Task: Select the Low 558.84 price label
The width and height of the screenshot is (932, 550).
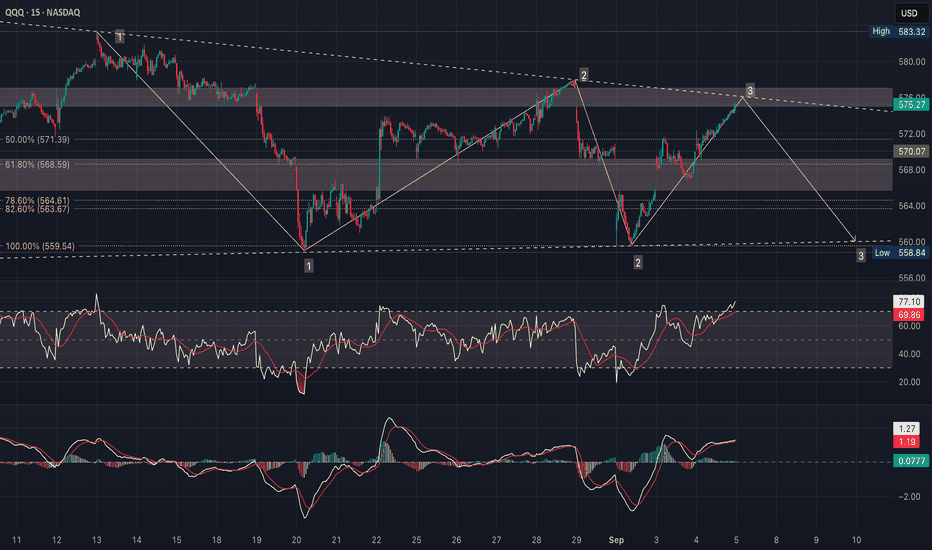Action: (899, 253)
